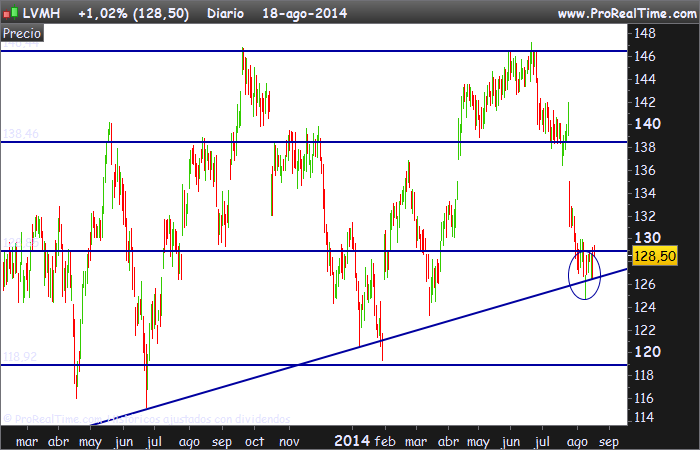
Task: Click the 120 price axis label
Action: coord(647,352)
